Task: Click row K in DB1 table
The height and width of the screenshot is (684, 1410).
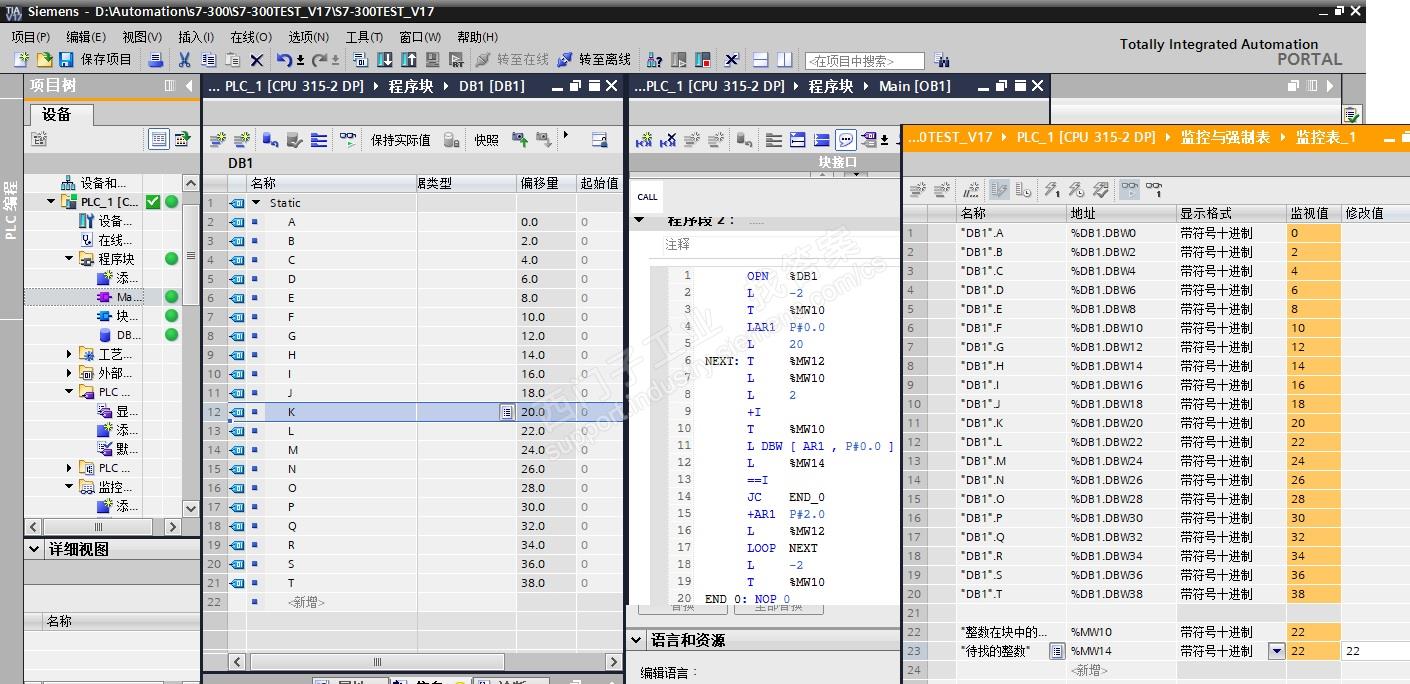Action: pyautogui.click(x=412, y=412)
